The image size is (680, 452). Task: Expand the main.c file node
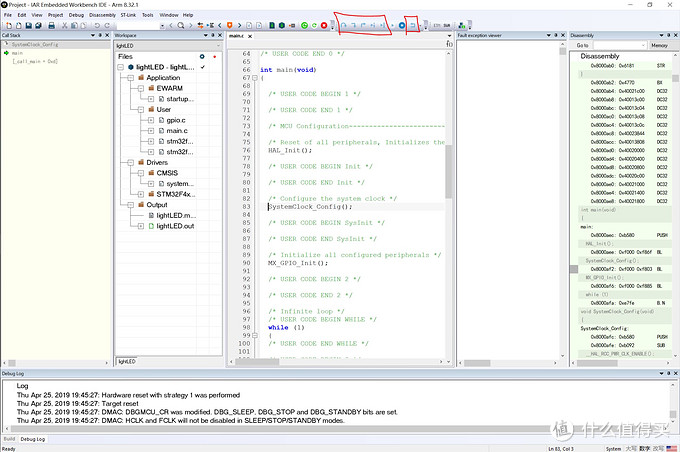(x=151, y=131)
